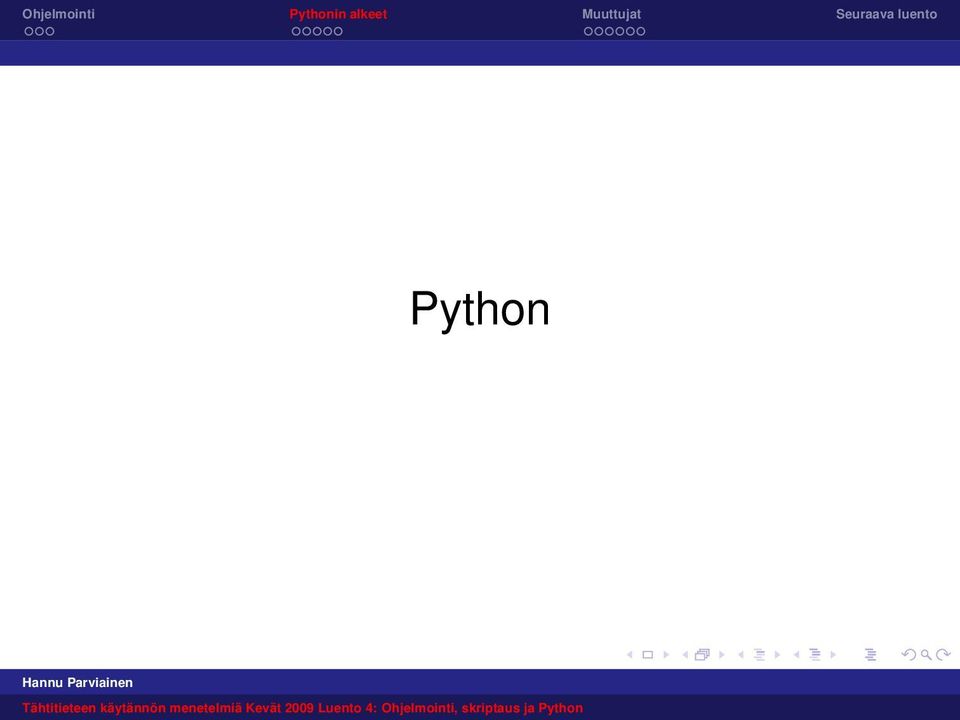The width and height of the screenshot is (960, 720).
Task: Select fourth slide circle under Pythonin alkeet
Action: [x=328, y=31]
